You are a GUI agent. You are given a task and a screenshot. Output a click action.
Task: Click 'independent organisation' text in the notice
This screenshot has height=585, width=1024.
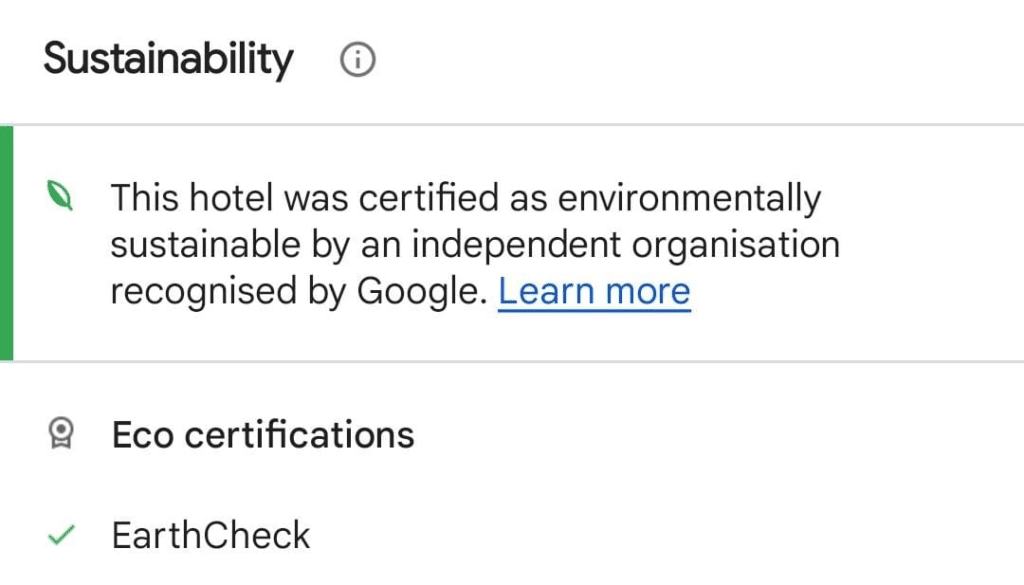[626, 245]
